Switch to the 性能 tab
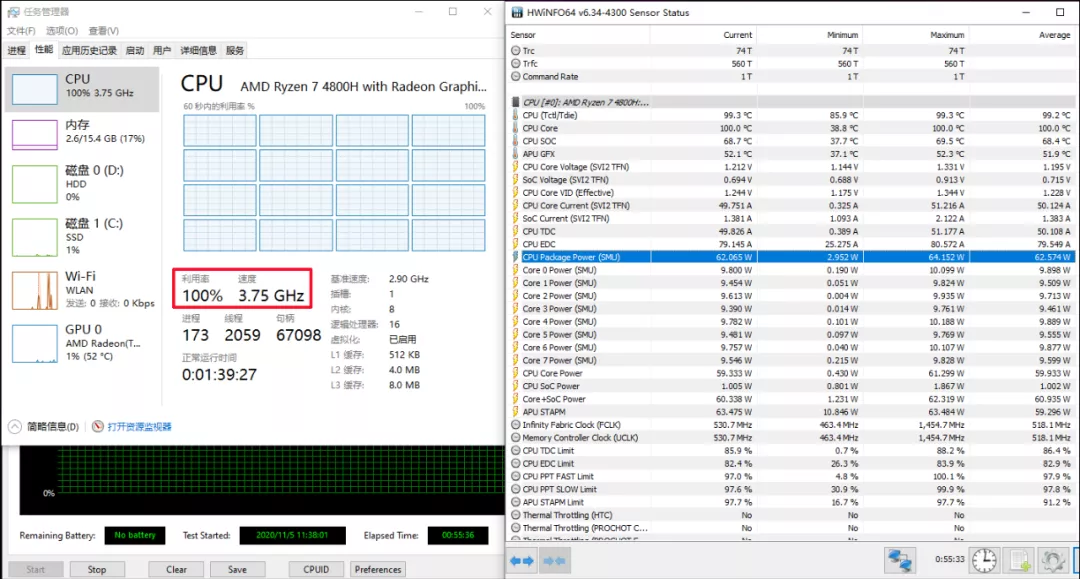Viewport: 1080px width, 579px height. [x=43, y=50]
